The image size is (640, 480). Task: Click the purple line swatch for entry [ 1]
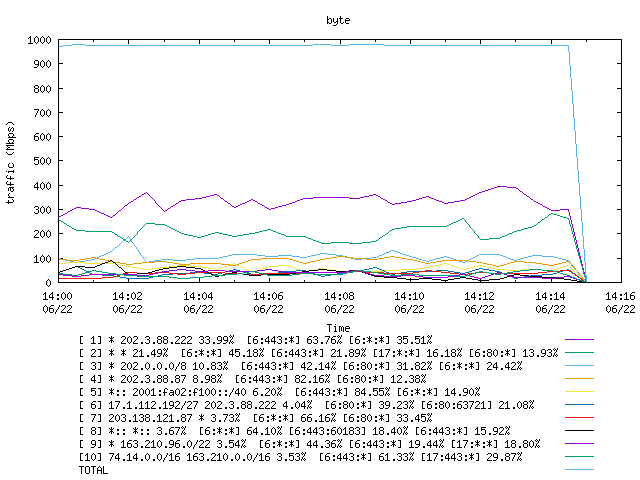tap(580, 340)
